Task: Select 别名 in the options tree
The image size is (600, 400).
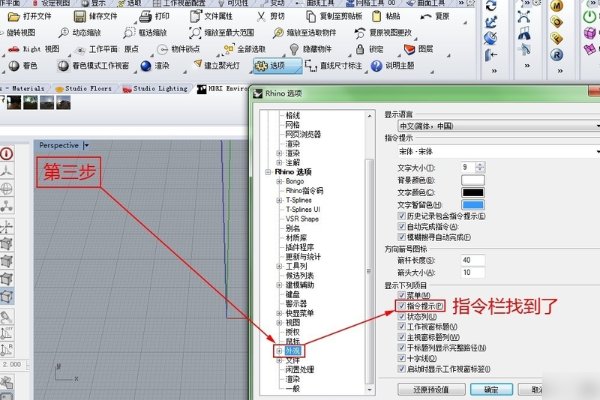Action: 293,229
